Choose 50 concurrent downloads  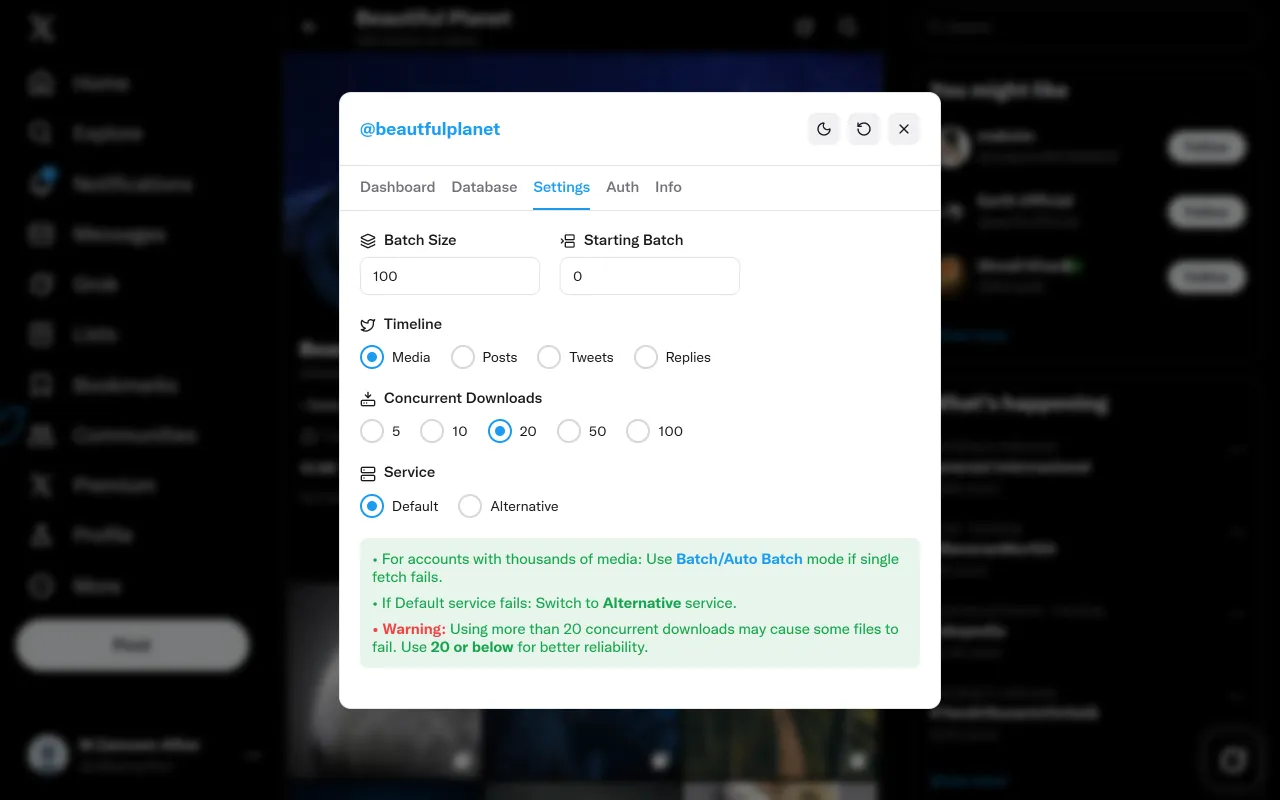569,431
